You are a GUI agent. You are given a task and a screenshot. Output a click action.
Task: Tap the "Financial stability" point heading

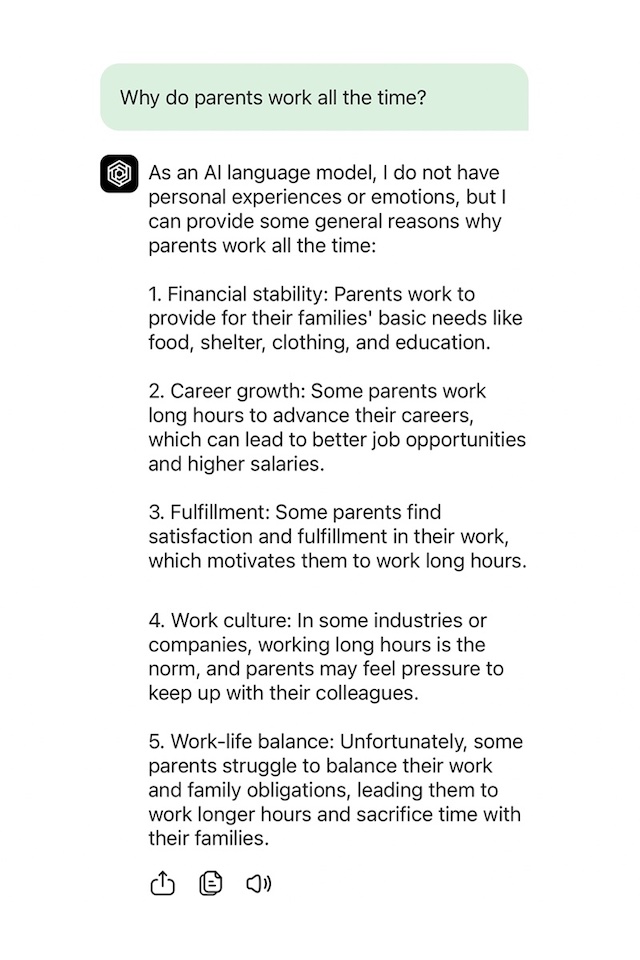[x=238, y=295]
